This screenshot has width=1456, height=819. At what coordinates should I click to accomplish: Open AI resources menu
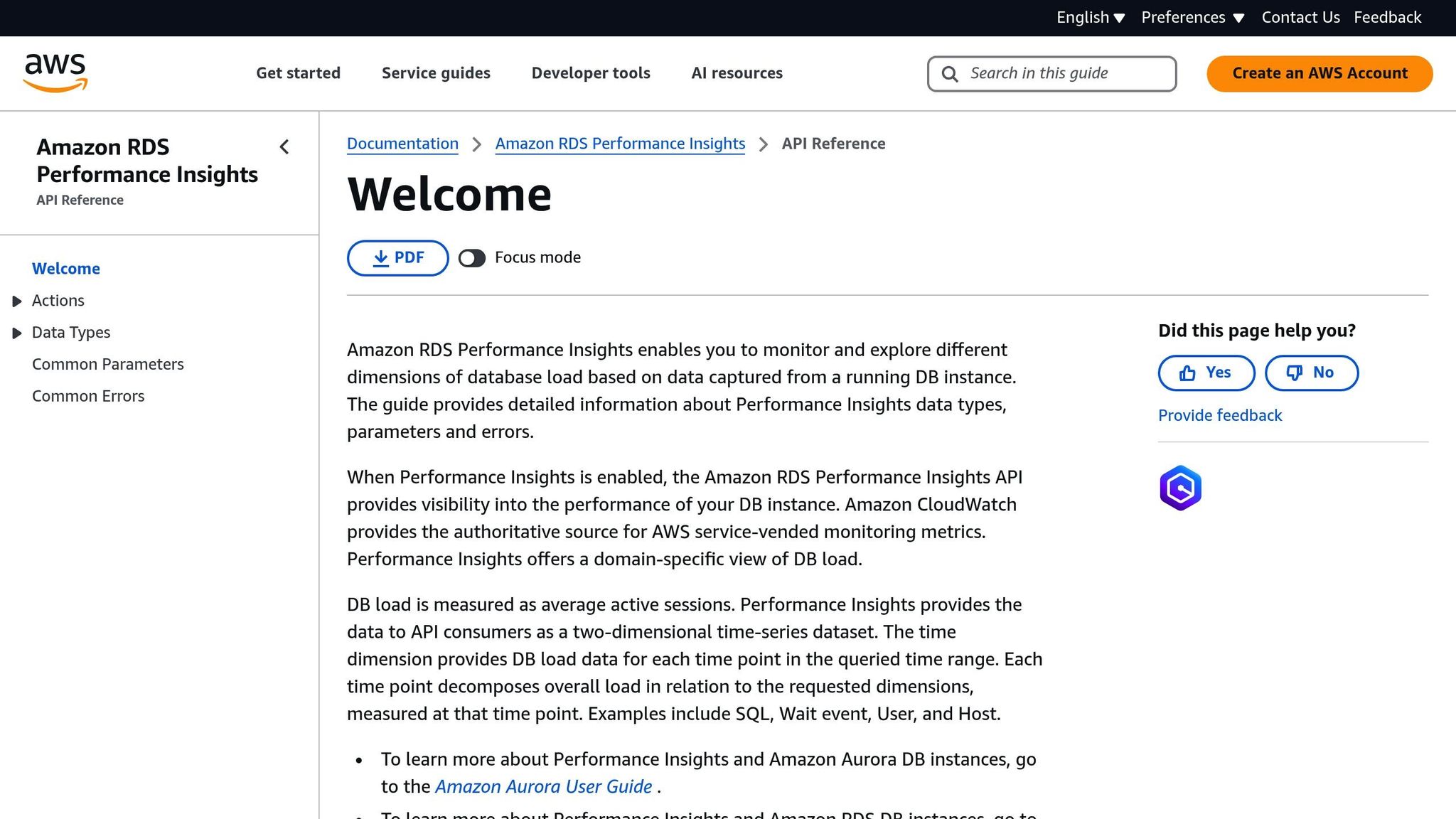[737, 73]
